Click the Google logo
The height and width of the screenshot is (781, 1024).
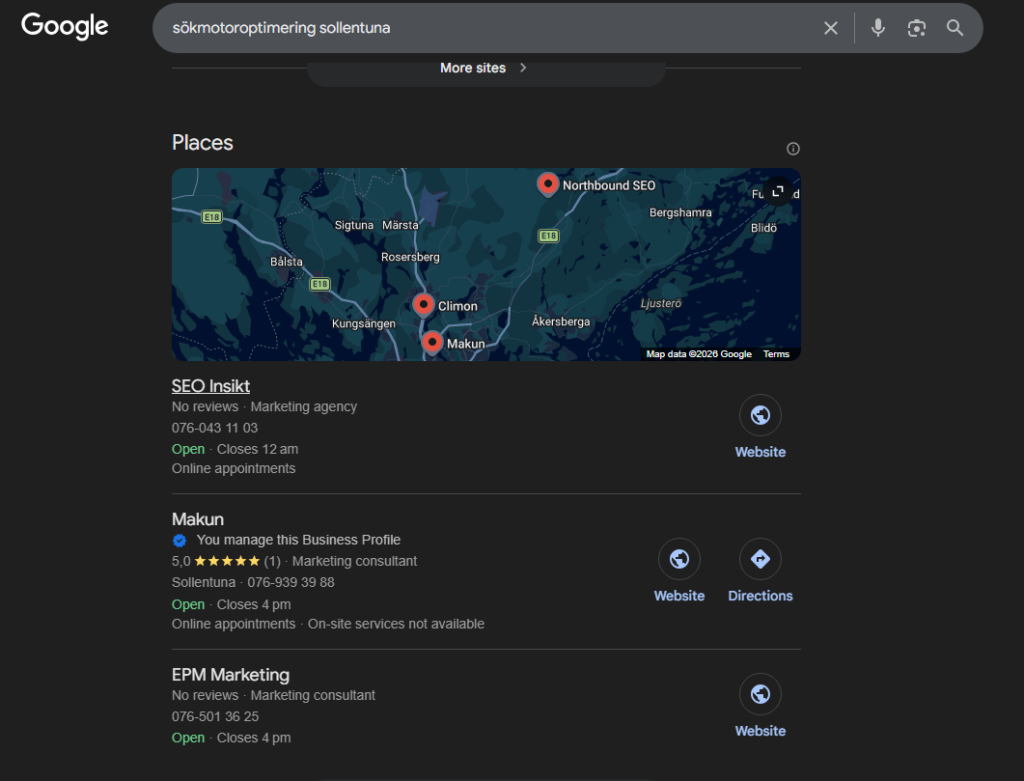point(65,27)
